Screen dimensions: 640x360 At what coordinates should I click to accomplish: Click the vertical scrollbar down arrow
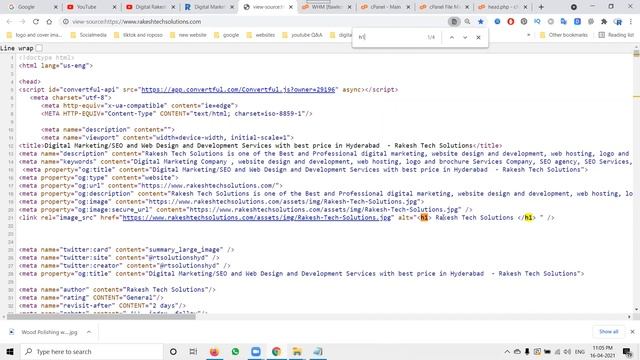(x=636, y=310)
